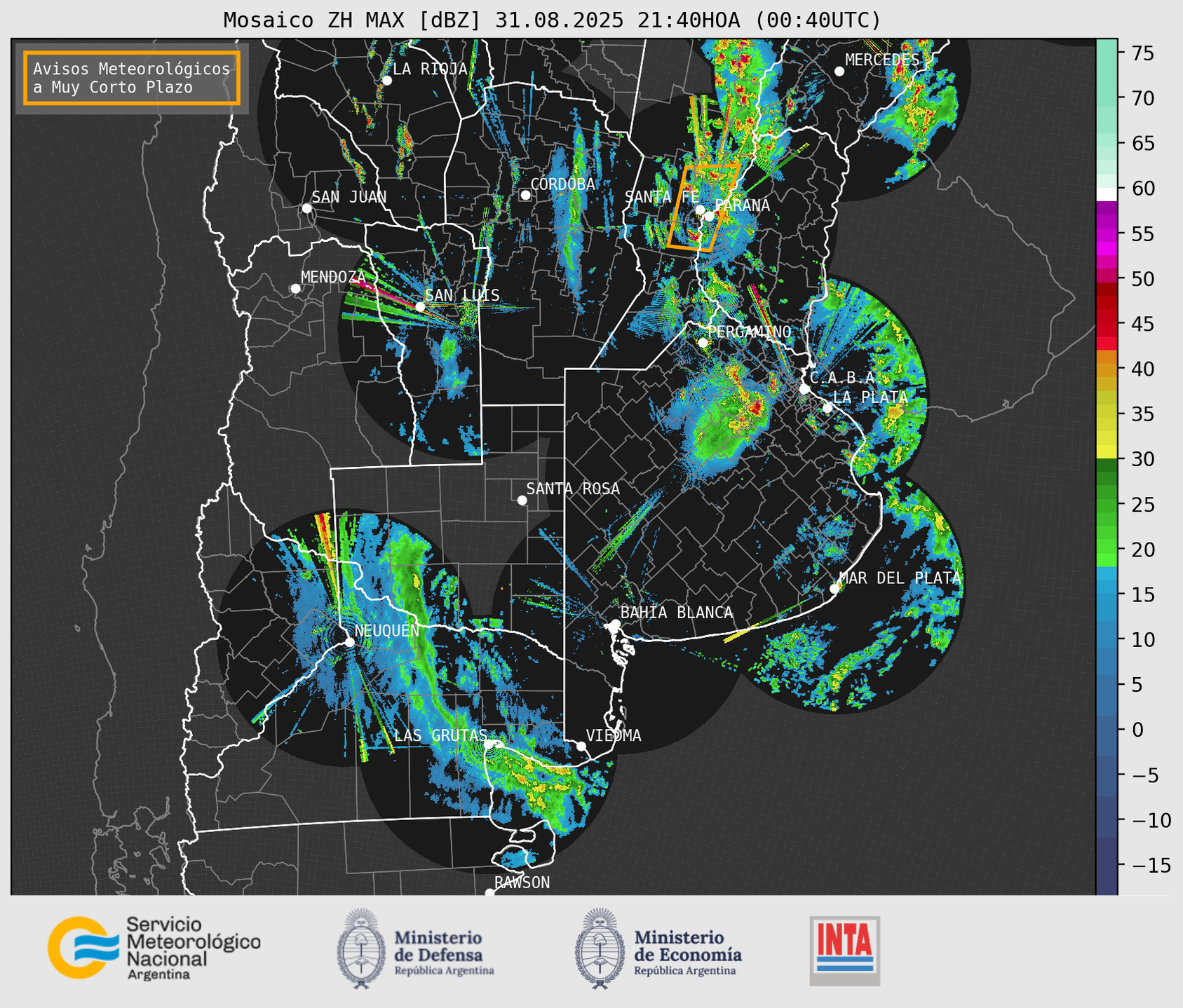
Task: Click the Servicio Meteorológico Nacional logo
Action: [154, 948]
